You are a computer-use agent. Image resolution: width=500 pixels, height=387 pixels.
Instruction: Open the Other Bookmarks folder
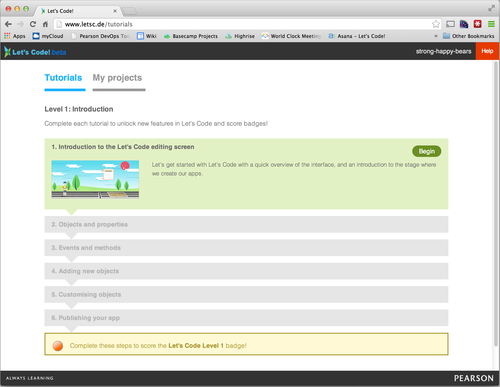(468, 36)
